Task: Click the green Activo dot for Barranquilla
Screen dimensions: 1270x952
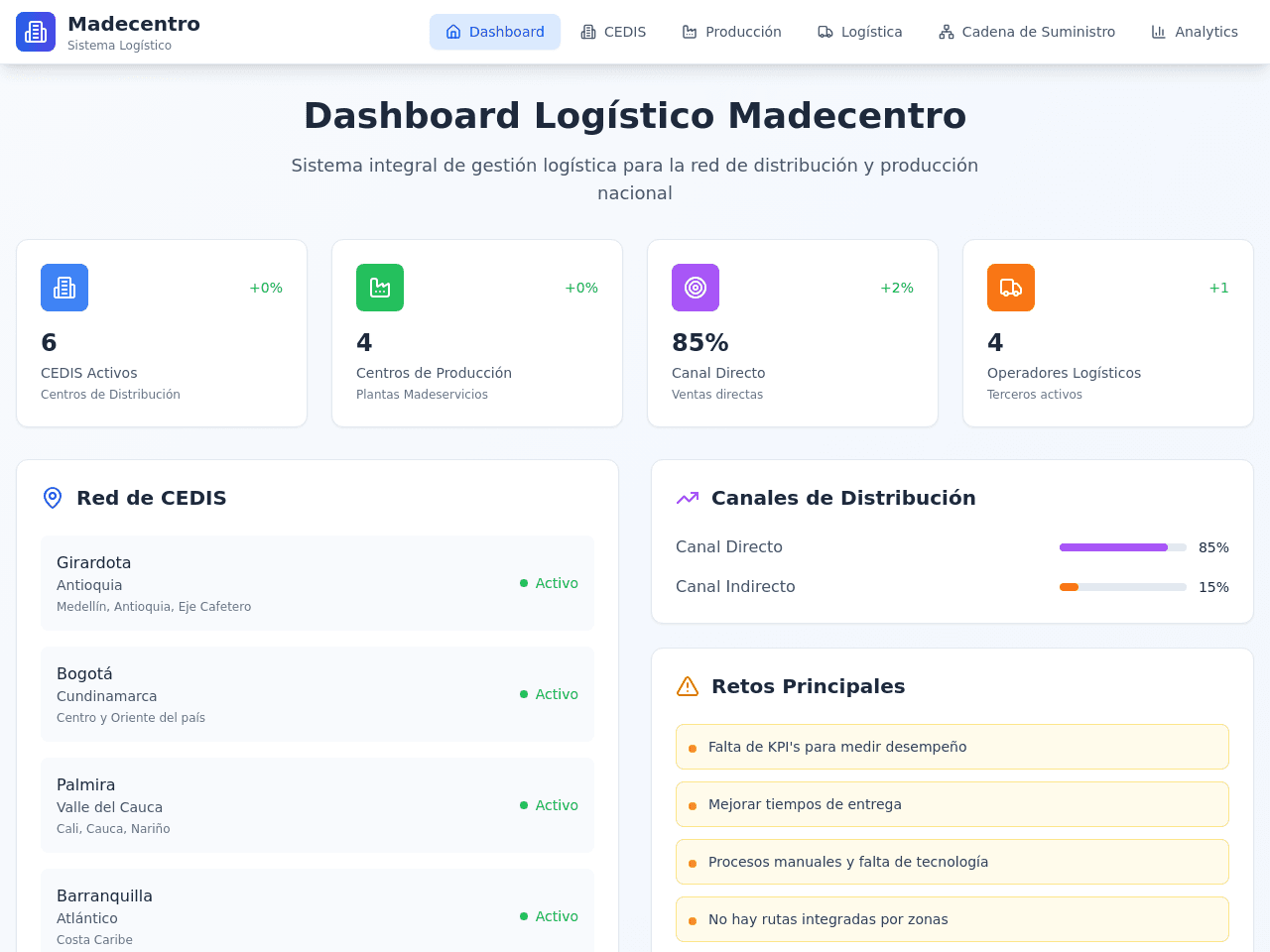Action: point(524,916)
